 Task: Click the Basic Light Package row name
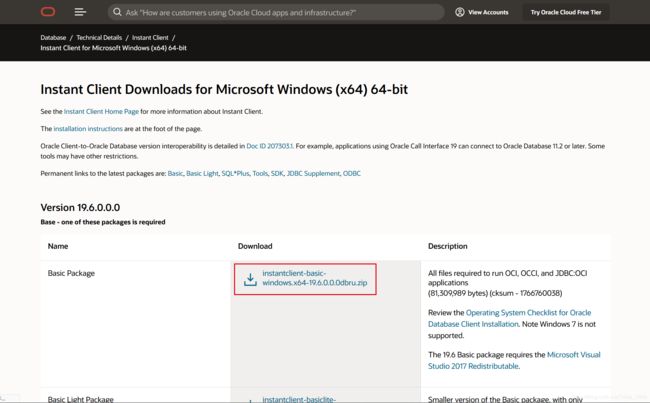tap(80, 399)
